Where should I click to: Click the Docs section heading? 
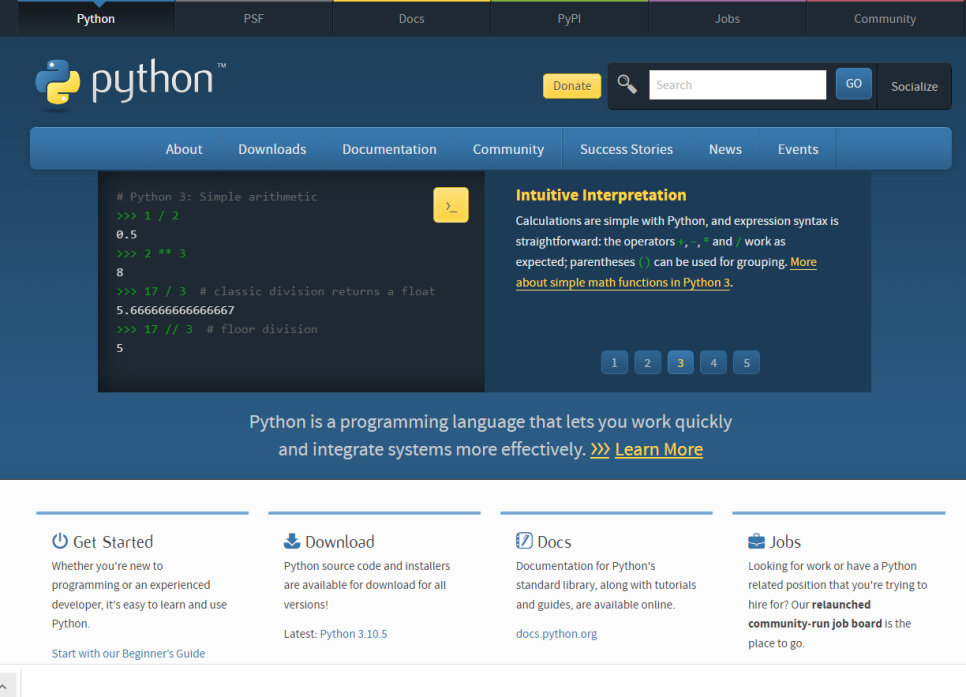pyautogui.click(x=554, y=542)
